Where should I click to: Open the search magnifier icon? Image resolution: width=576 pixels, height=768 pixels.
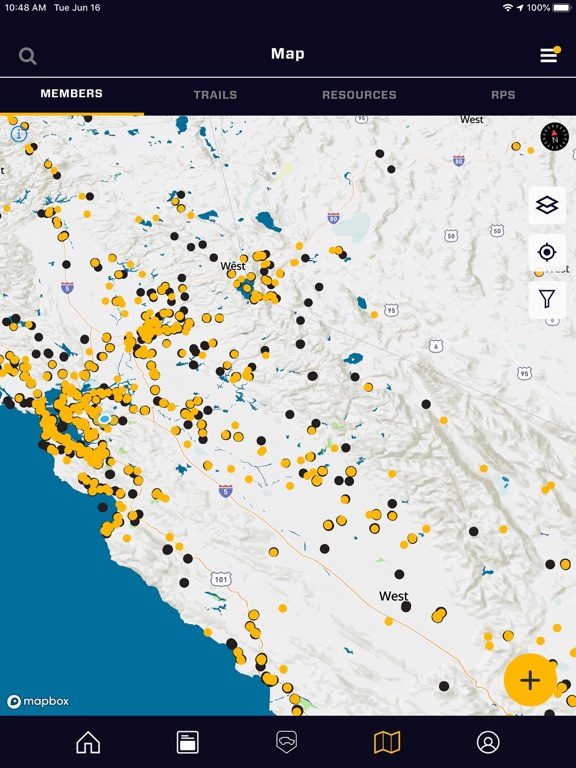(27, 56)
